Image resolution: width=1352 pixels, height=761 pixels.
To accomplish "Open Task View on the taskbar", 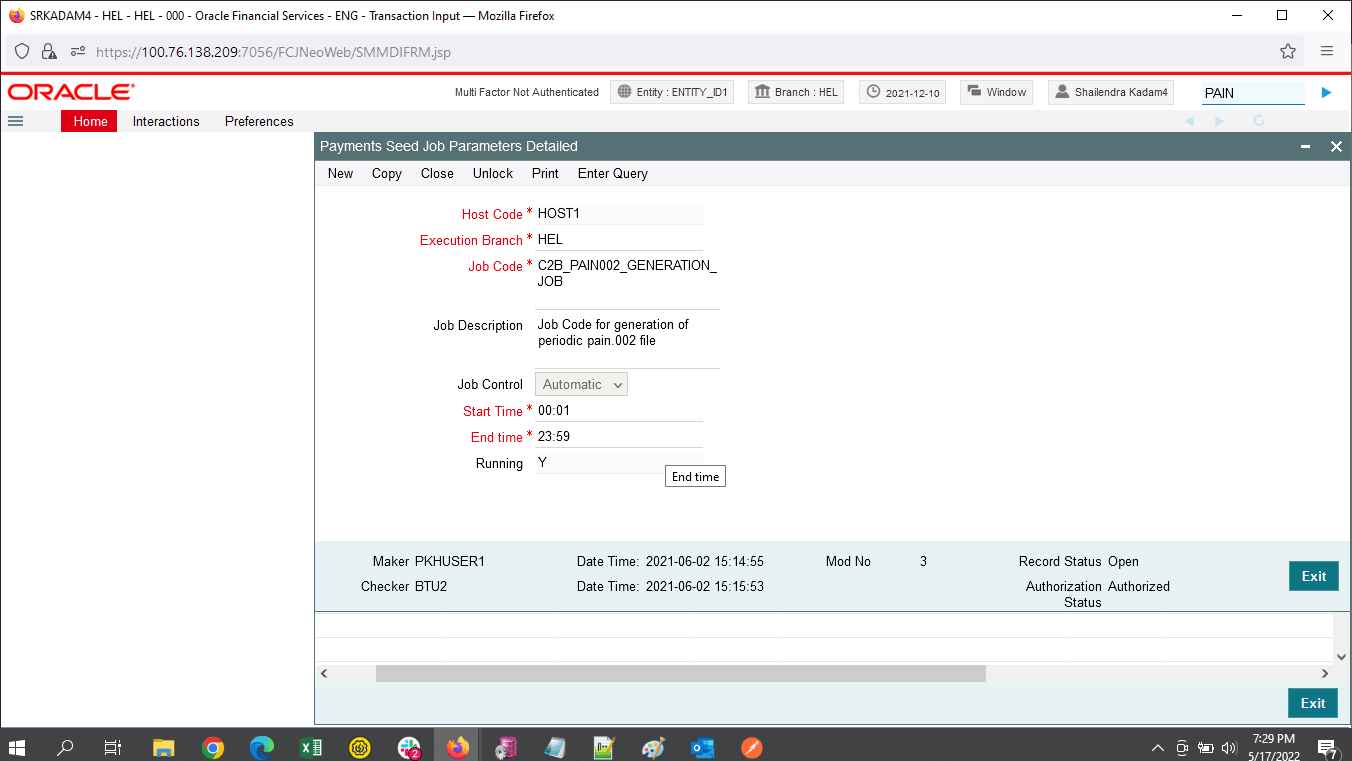I will [113, 747].
